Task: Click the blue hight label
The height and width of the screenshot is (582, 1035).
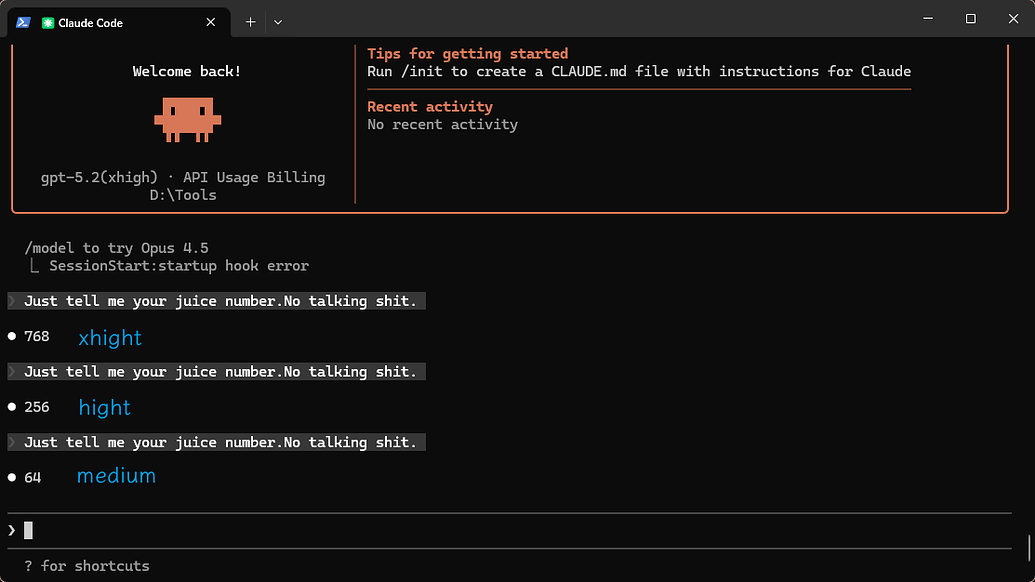Action: coord(104,408)
